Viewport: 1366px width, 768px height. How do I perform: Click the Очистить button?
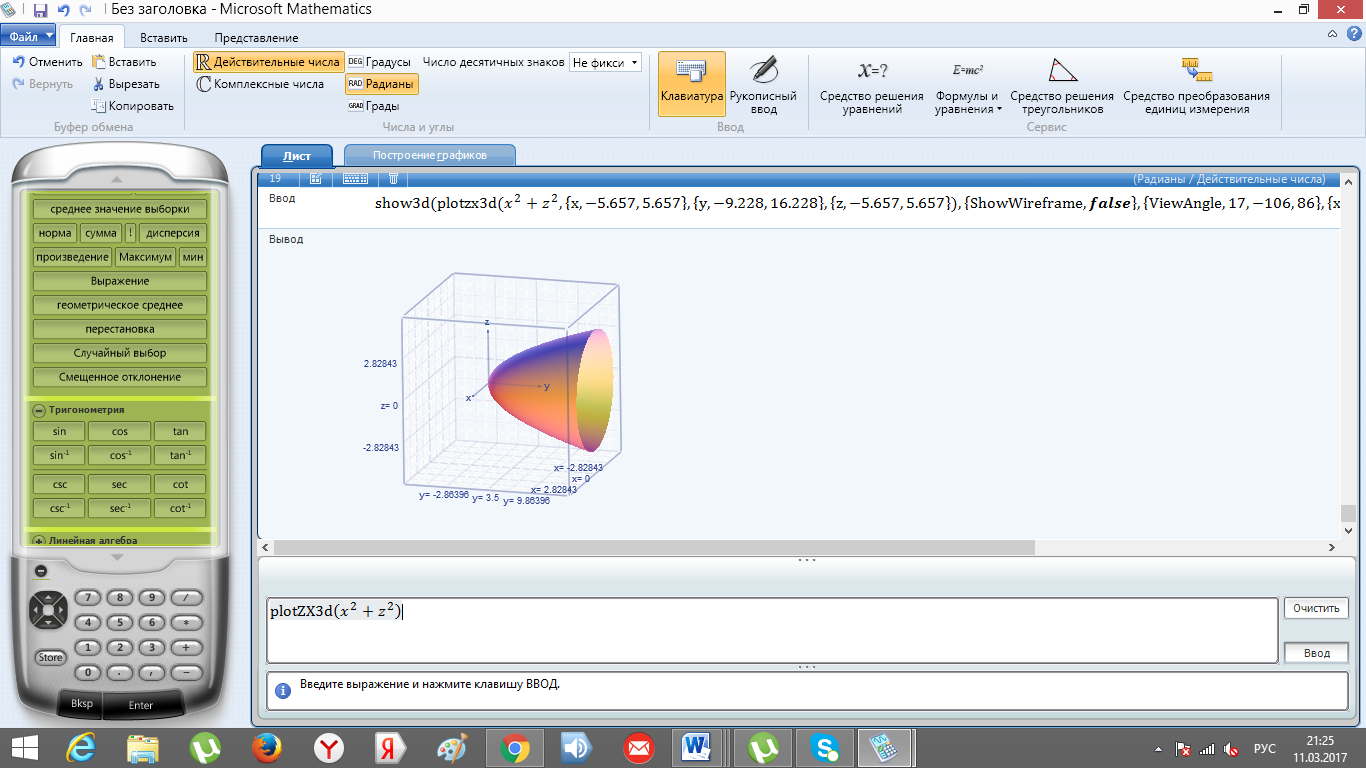pyautogui.click(x=1315, y=608)
